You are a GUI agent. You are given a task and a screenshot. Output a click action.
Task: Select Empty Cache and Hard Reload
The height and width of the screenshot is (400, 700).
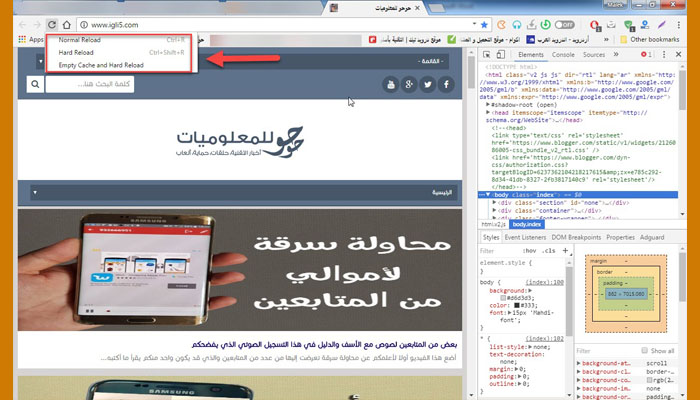[101, 64]
